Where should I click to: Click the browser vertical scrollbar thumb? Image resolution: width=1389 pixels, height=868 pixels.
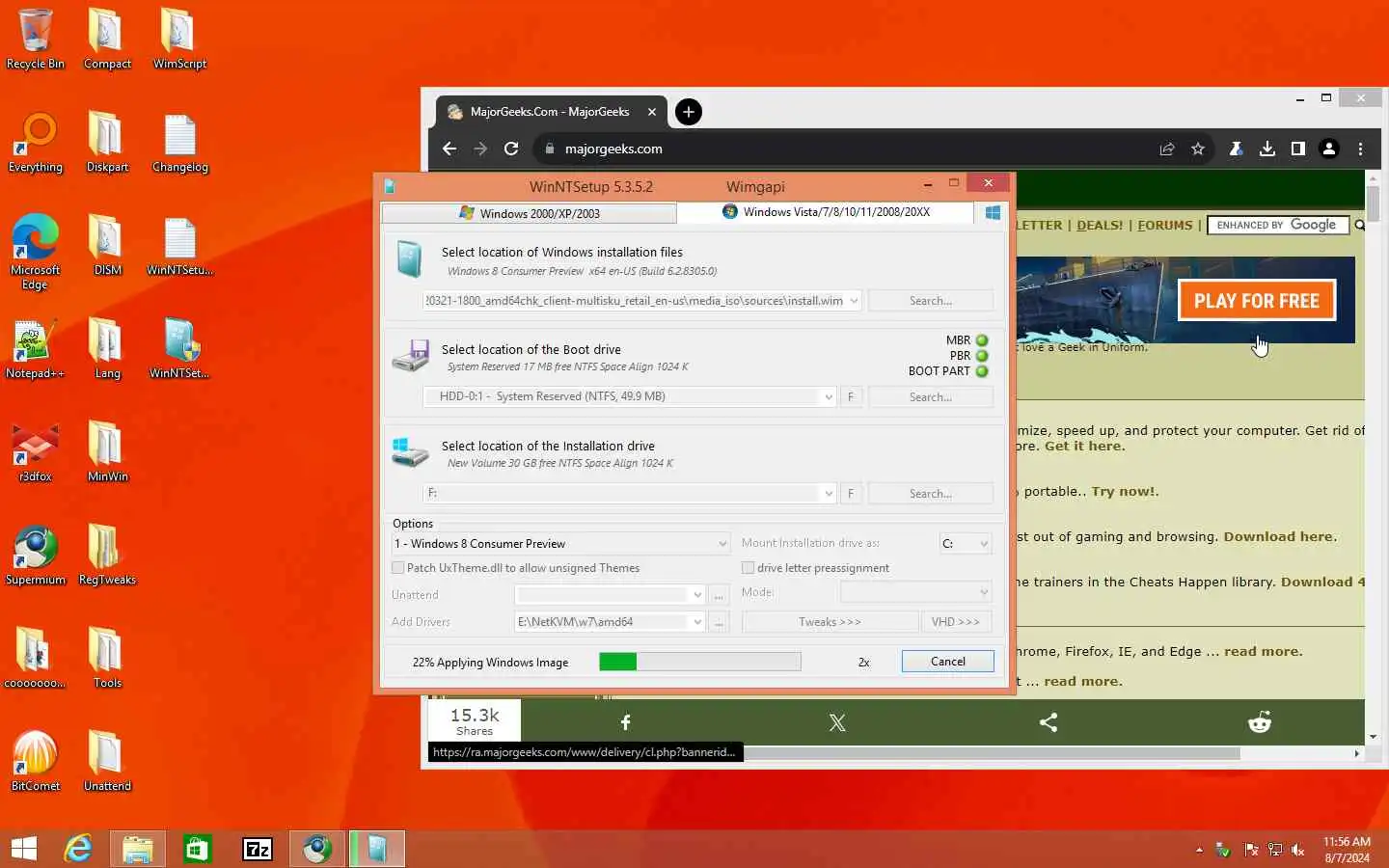(1373, 203)
